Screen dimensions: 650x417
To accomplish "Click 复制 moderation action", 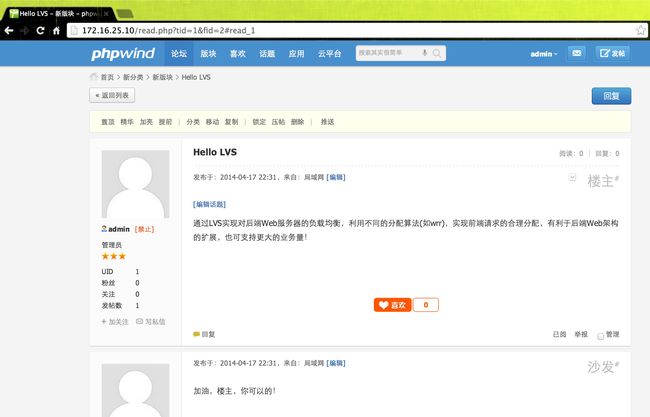I will point(231,122).
